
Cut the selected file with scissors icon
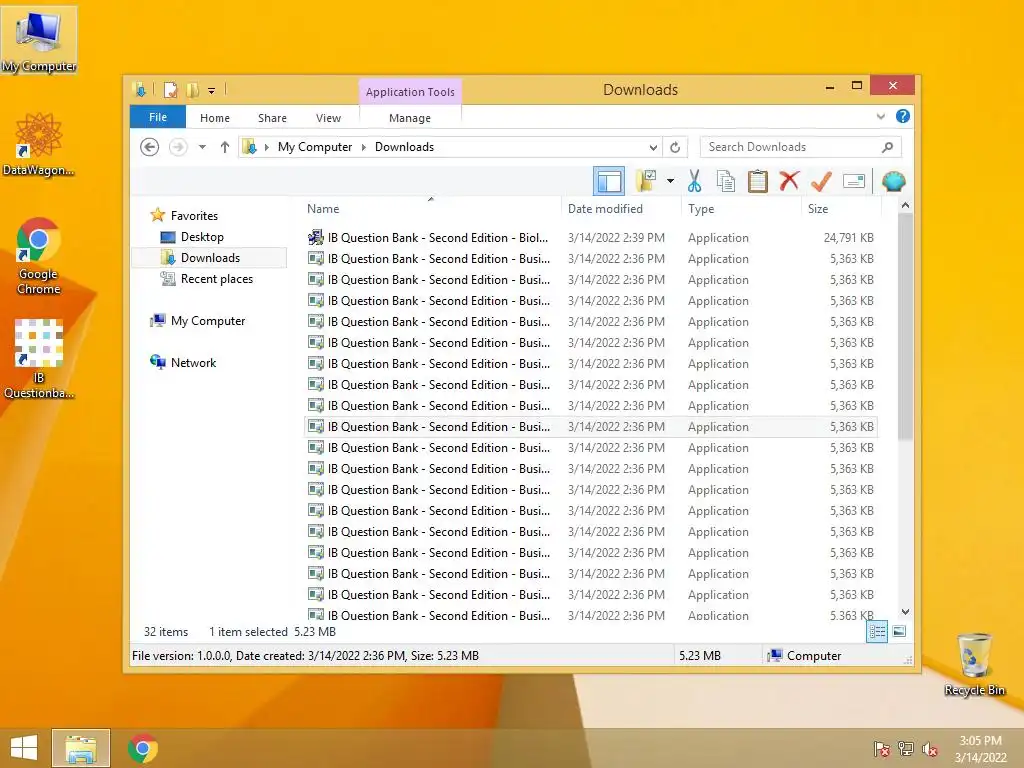coord(694,181)
